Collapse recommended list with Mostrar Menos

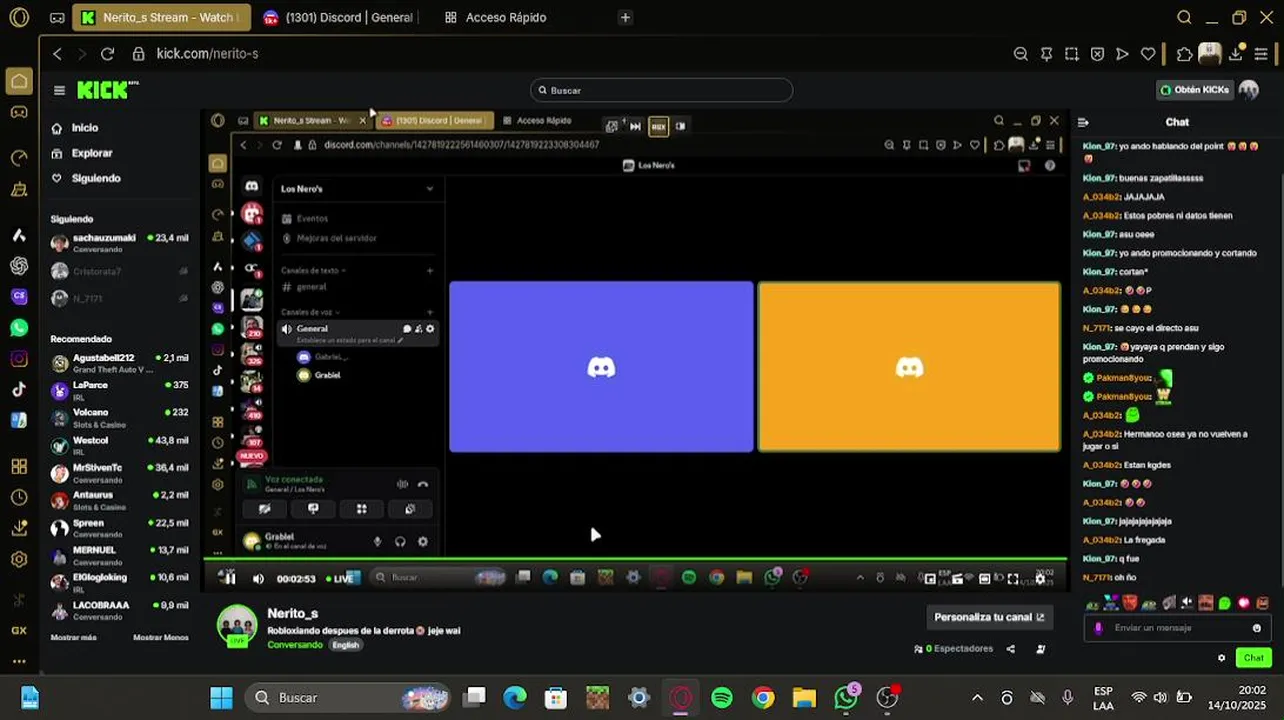(x=161, y=637)
